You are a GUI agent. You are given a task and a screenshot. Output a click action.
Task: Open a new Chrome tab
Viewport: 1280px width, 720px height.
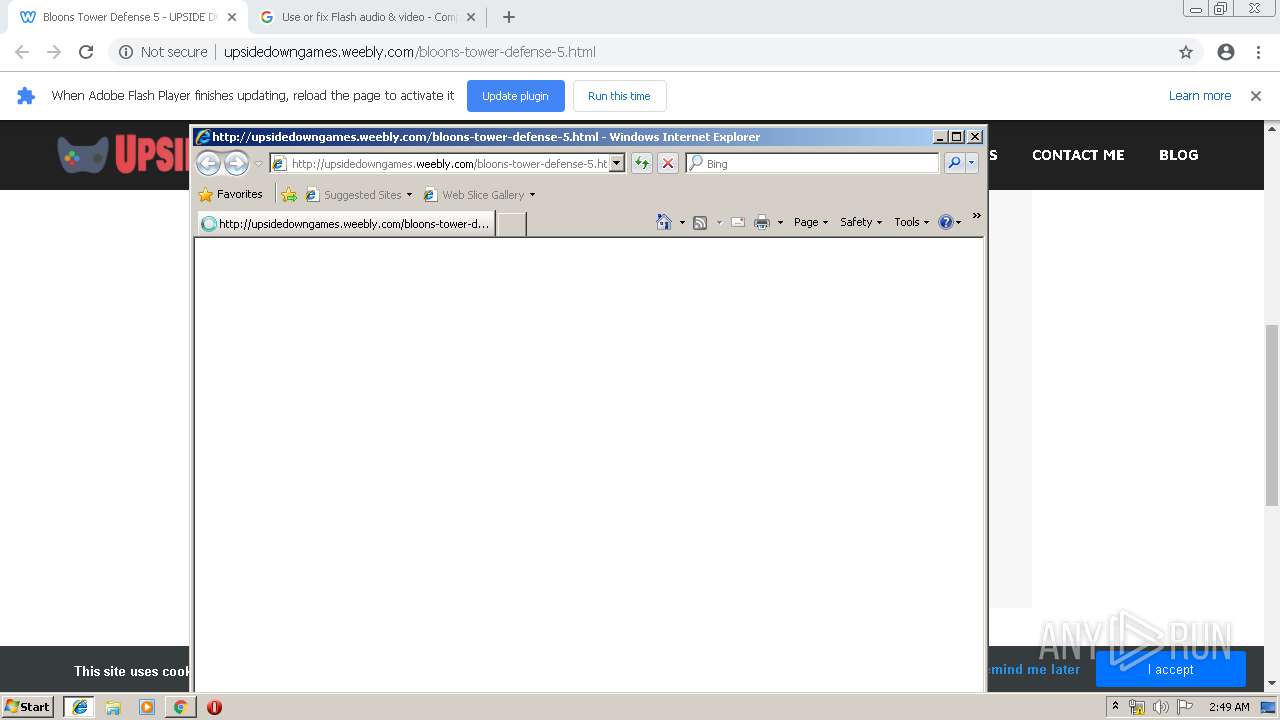click(509, 17)
